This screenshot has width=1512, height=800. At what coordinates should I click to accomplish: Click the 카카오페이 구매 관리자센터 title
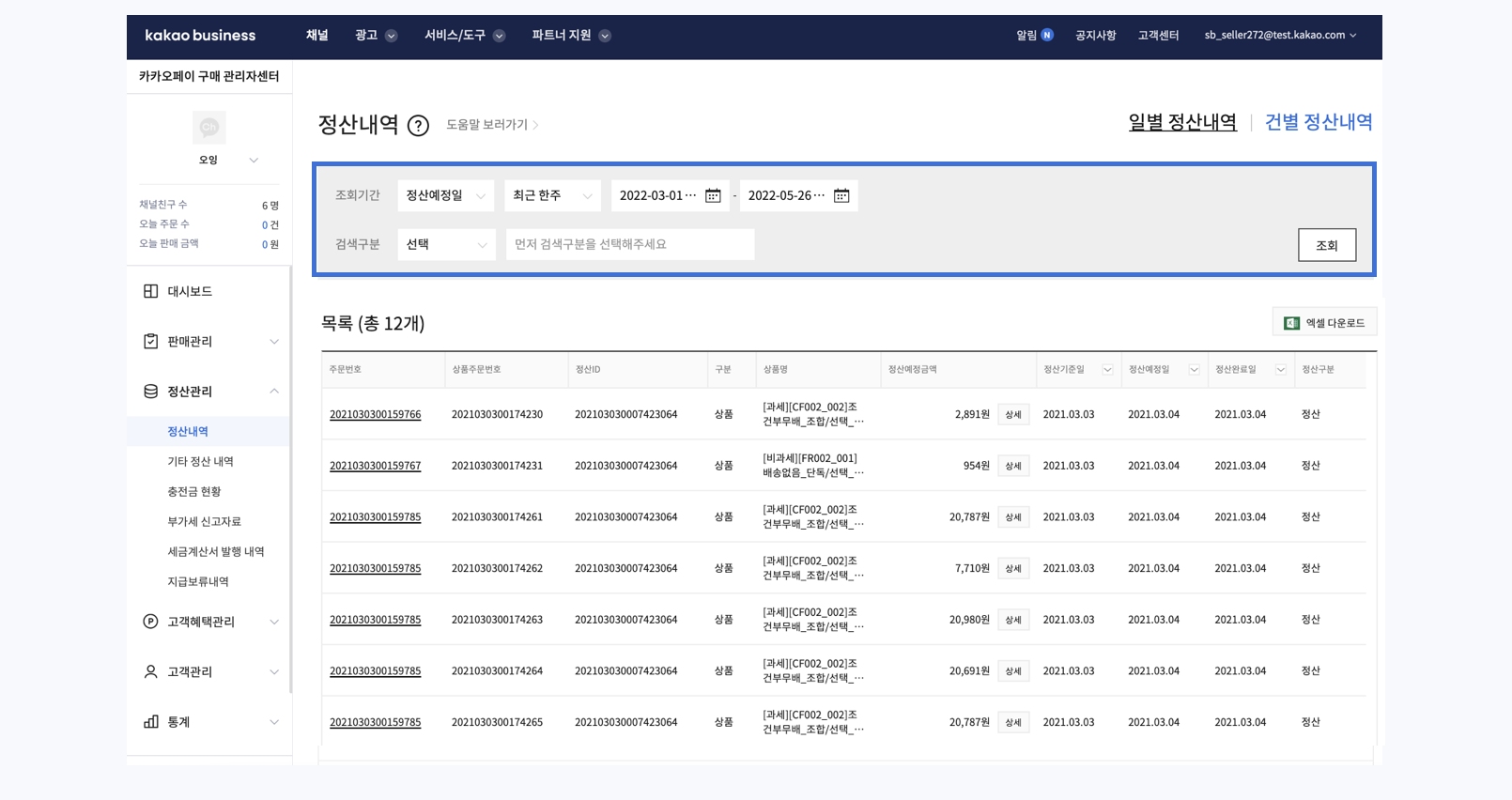pos(208,76)
